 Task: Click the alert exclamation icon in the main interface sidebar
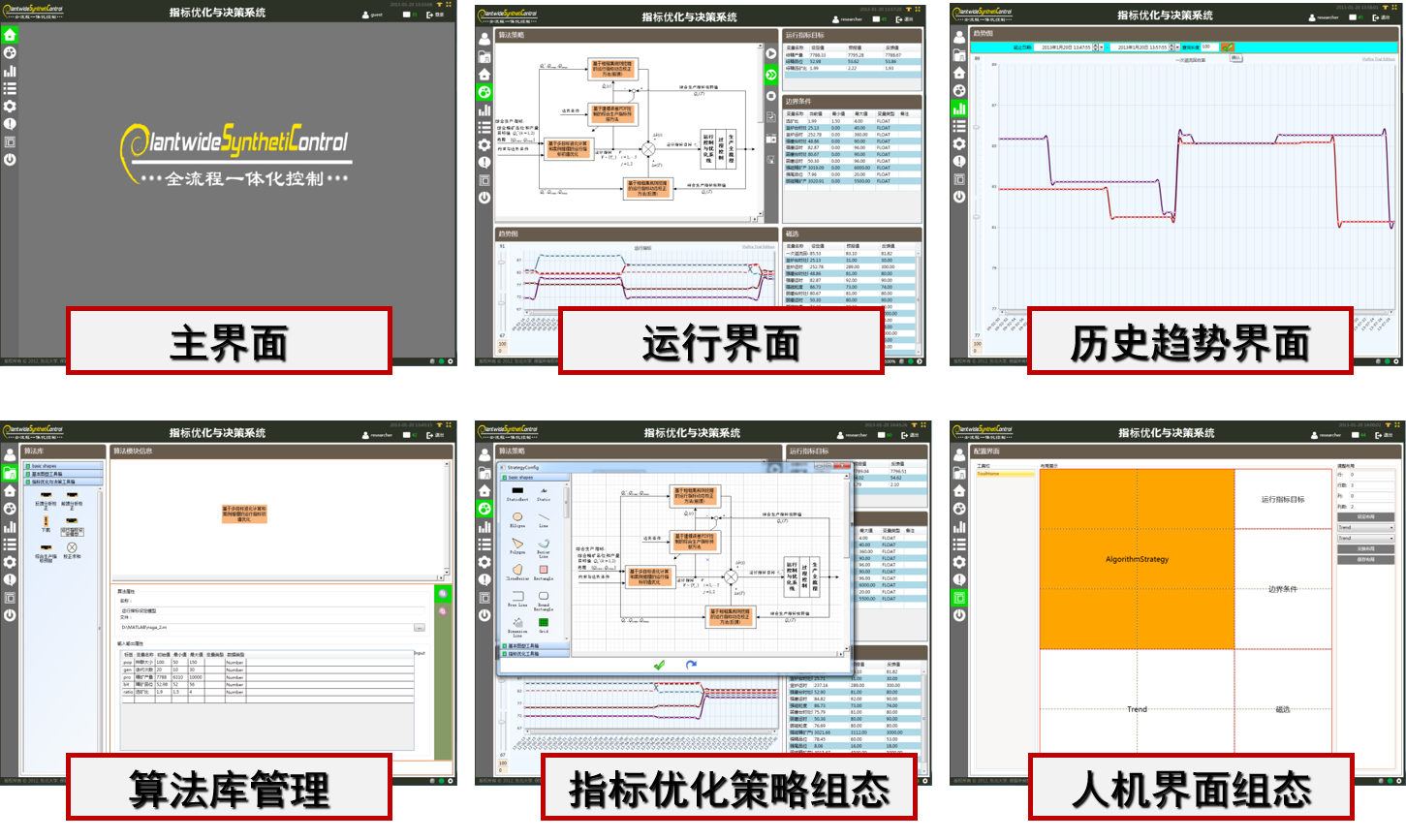(x=10, y=124)
